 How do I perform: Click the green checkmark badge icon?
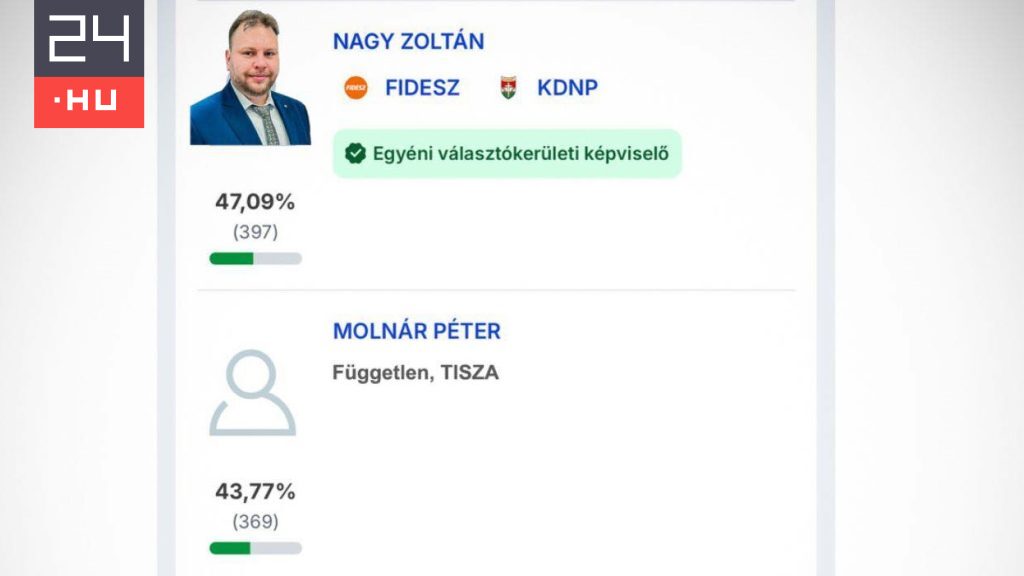[x=355, y=152]
